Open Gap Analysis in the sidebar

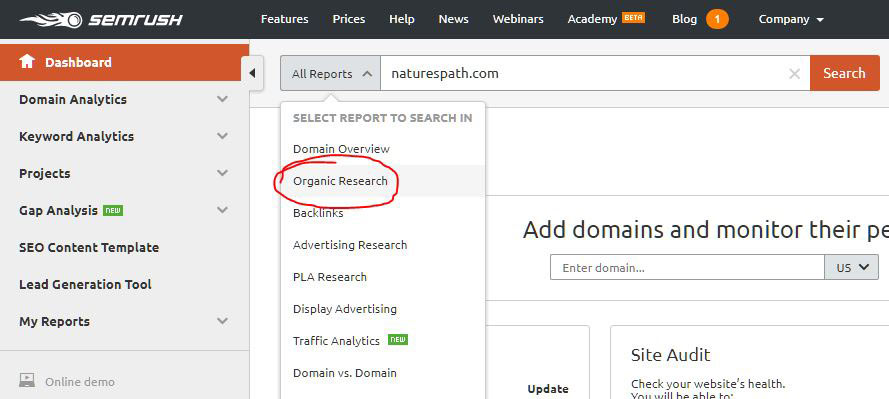(58, 210)
